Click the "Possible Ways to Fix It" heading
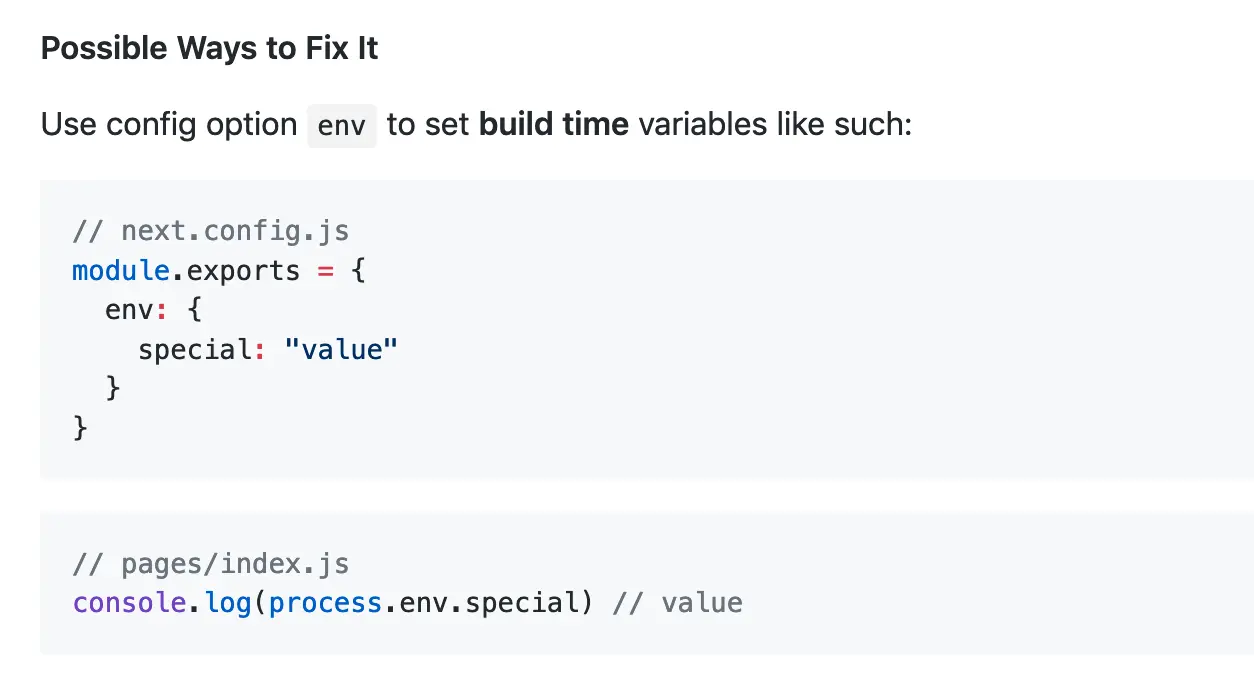The image size is (1254, 674). [209, 49]
